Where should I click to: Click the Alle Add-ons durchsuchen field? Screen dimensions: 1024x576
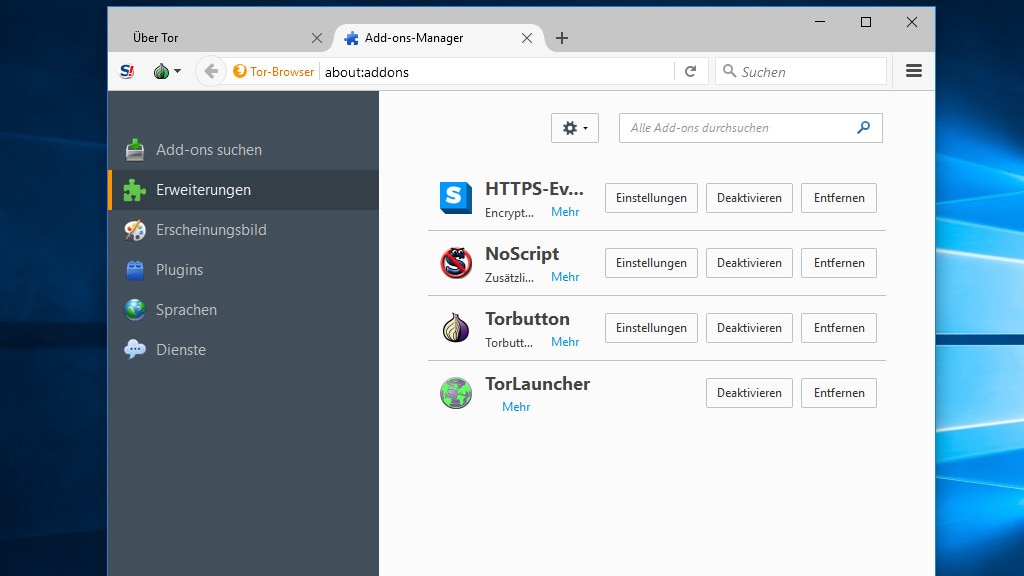(x=750, y=128)
